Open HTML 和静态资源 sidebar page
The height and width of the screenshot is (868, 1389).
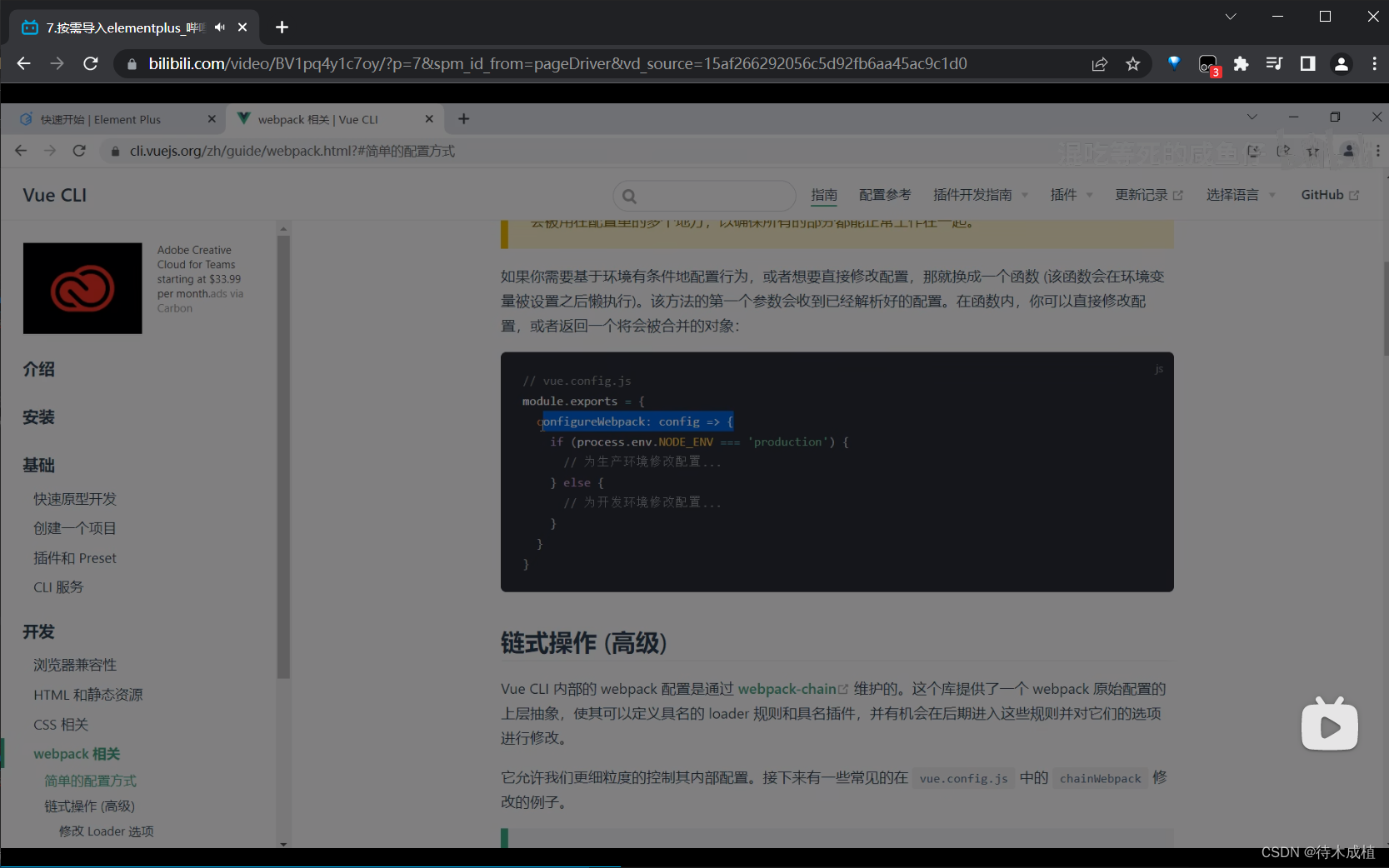(x=88, y=695)
